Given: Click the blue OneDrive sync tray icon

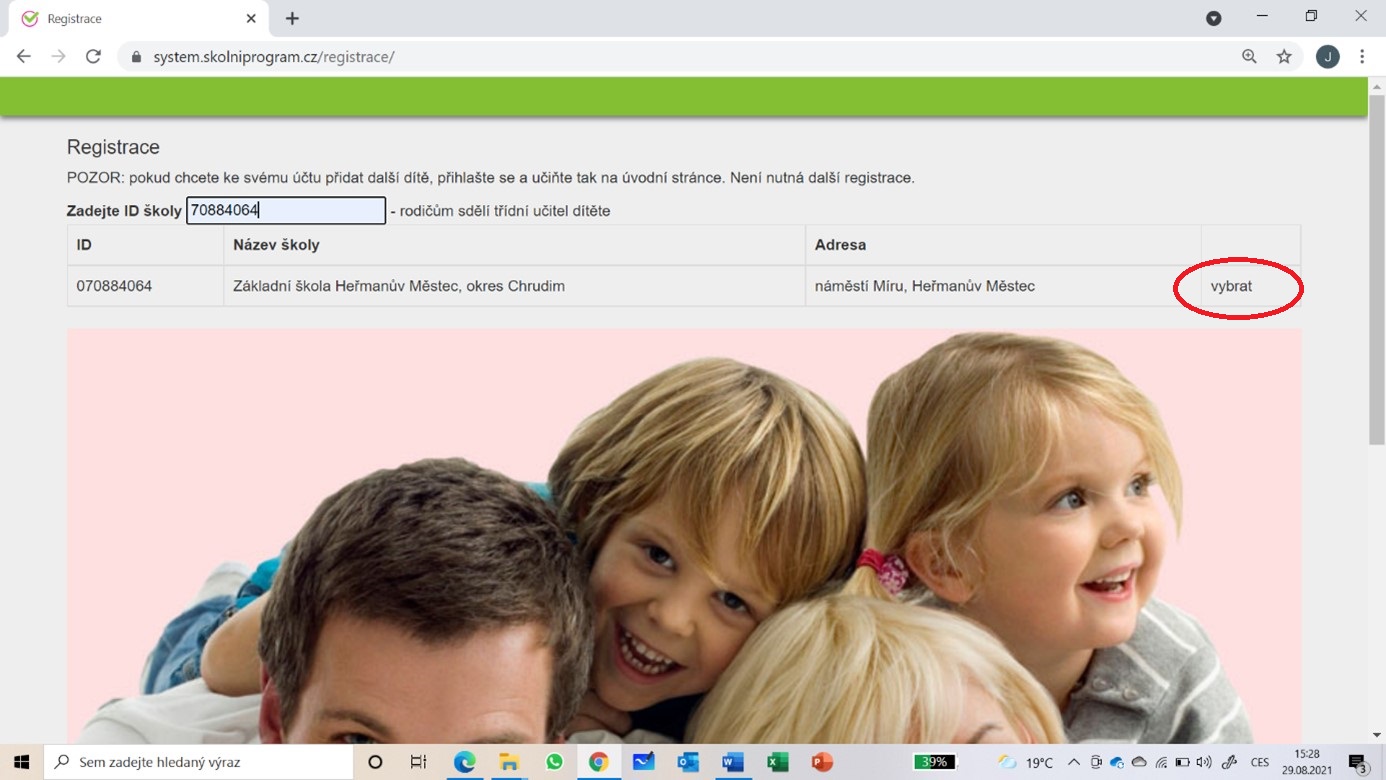Looking at the screenshot, I should point(1117,762).
